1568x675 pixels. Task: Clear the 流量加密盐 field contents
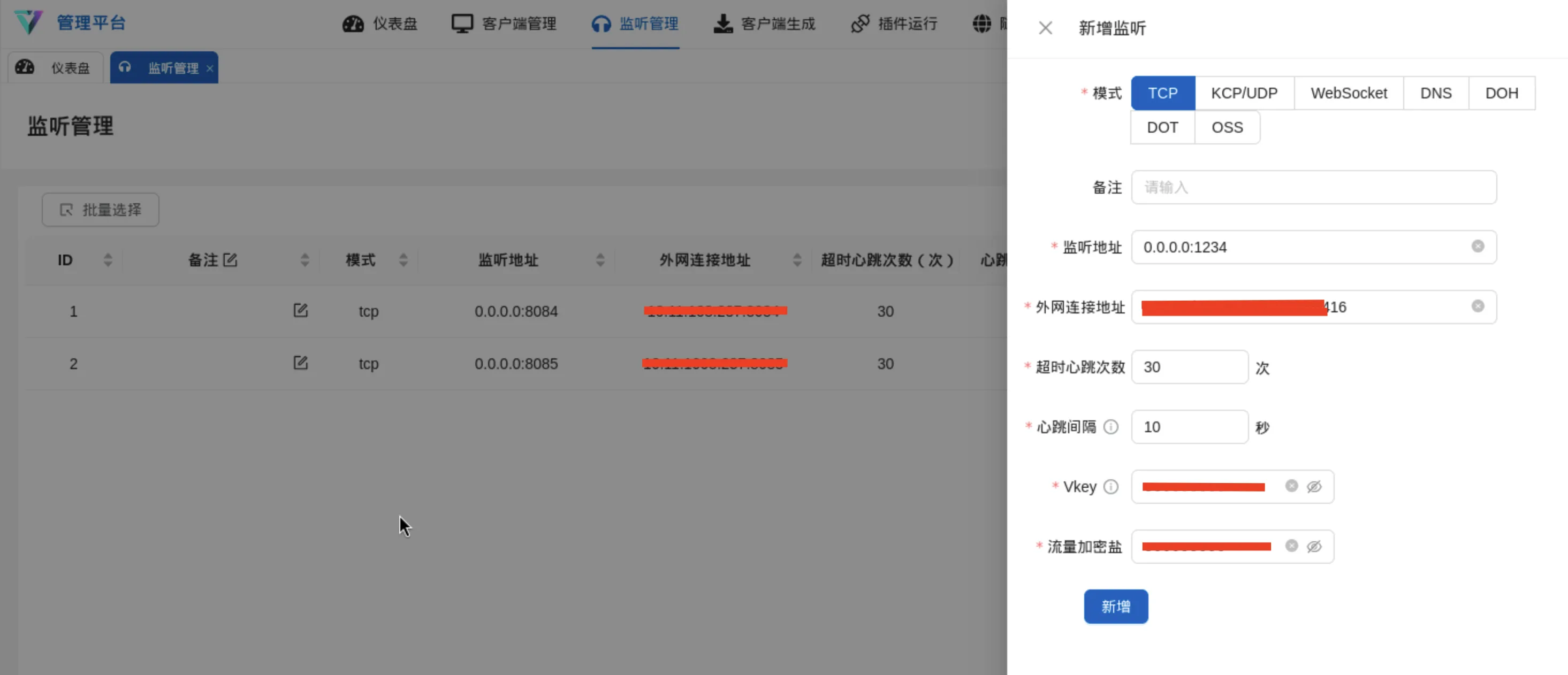coord(1291,546)
